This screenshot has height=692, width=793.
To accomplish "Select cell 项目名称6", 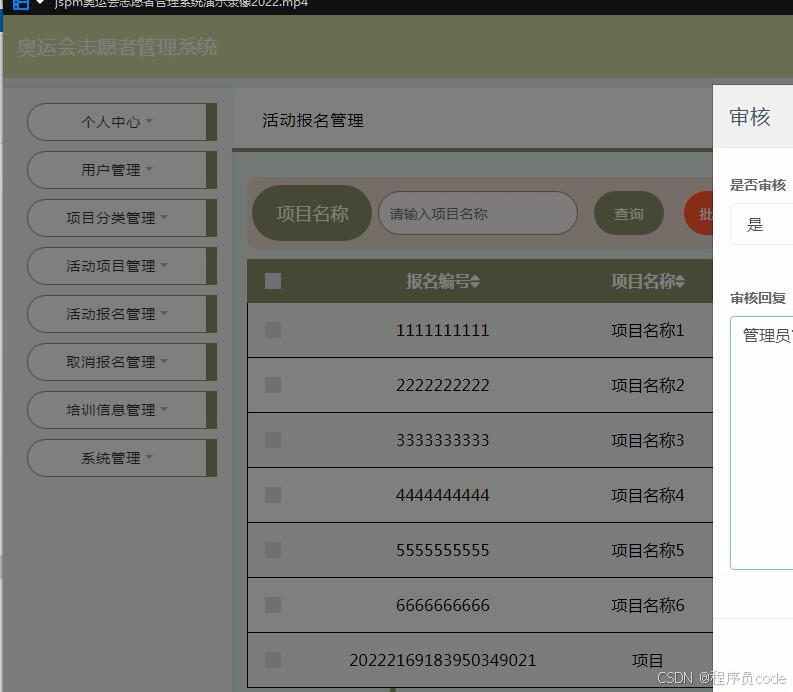I will 648,605.
